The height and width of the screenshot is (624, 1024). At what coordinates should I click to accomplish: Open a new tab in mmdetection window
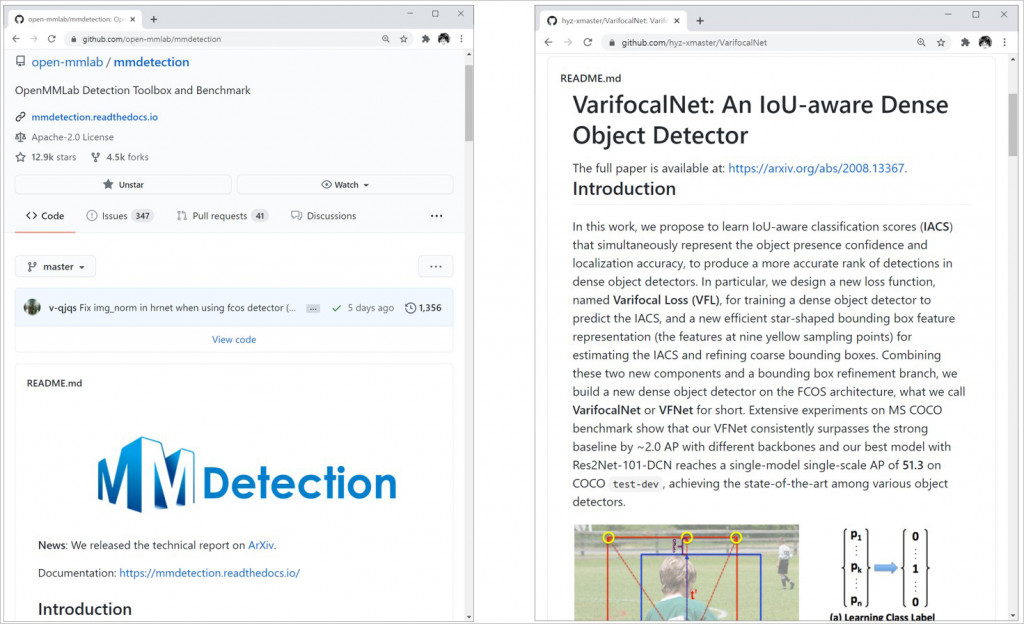(x=153, y=20)
